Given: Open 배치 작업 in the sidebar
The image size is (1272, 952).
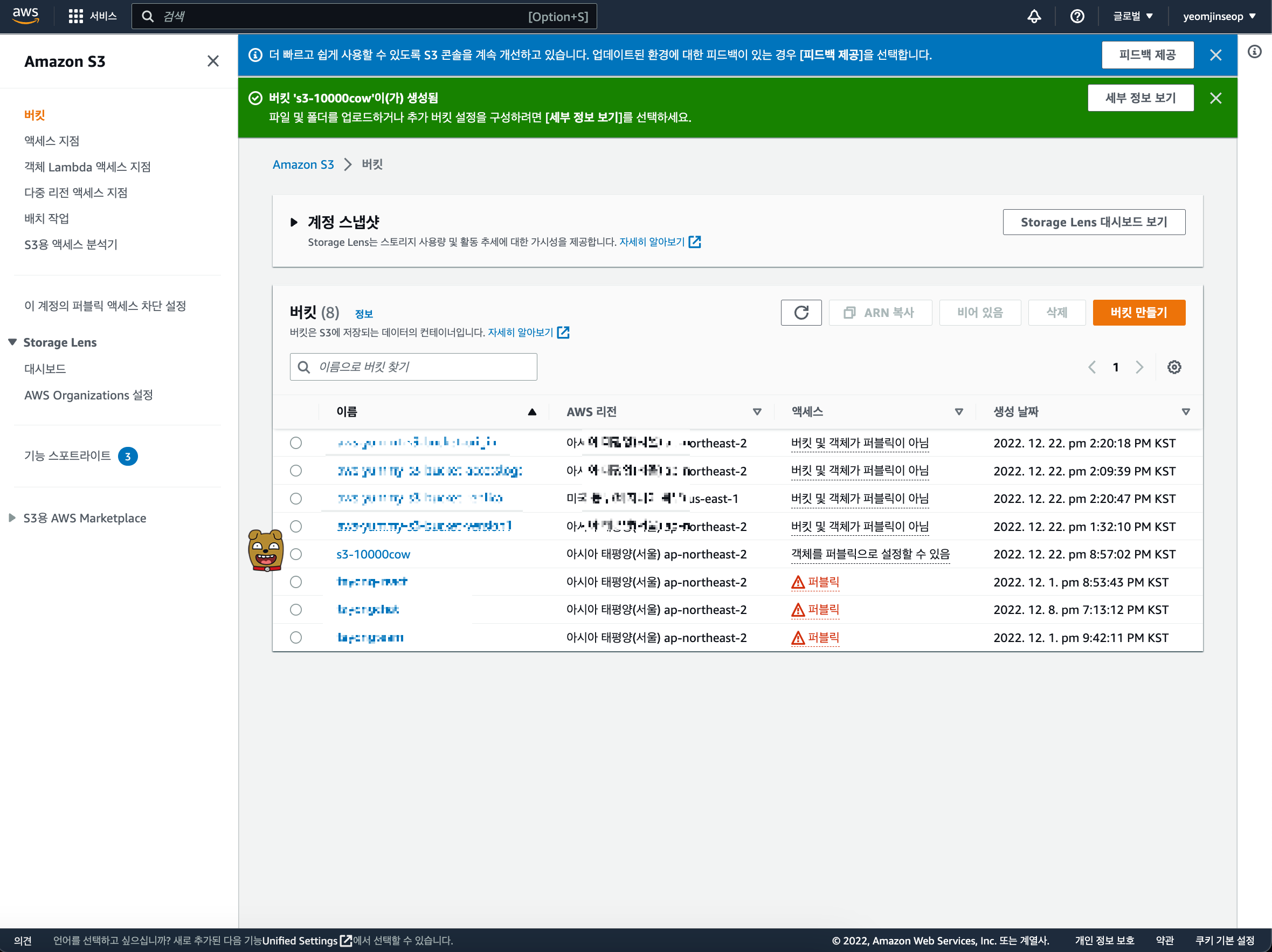Looking at the screenshot, I should pyautogui.click(x=46, y=218).
